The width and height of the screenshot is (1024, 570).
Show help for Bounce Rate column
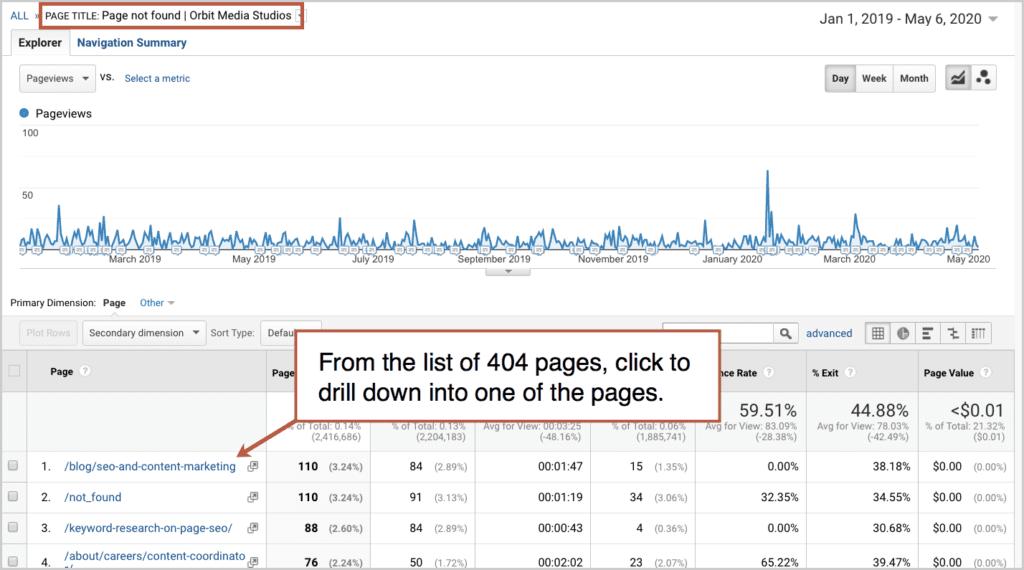(769, 372)
